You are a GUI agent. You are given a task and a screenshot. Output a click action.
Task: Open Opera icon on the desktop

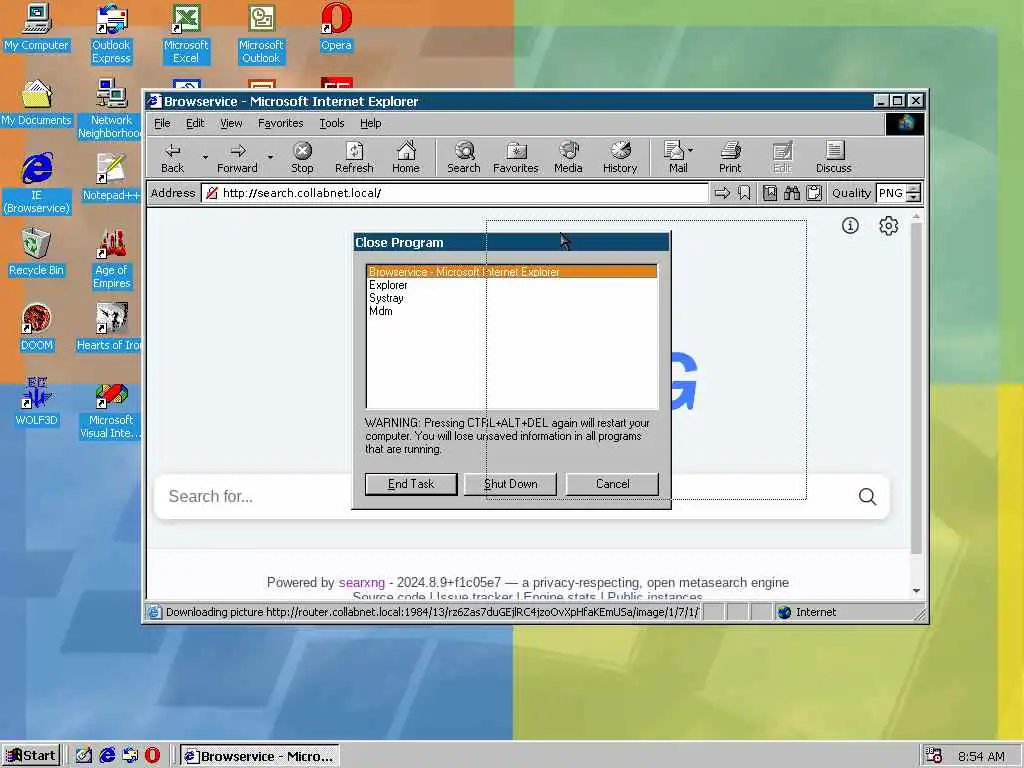click(x=336, y=27)
